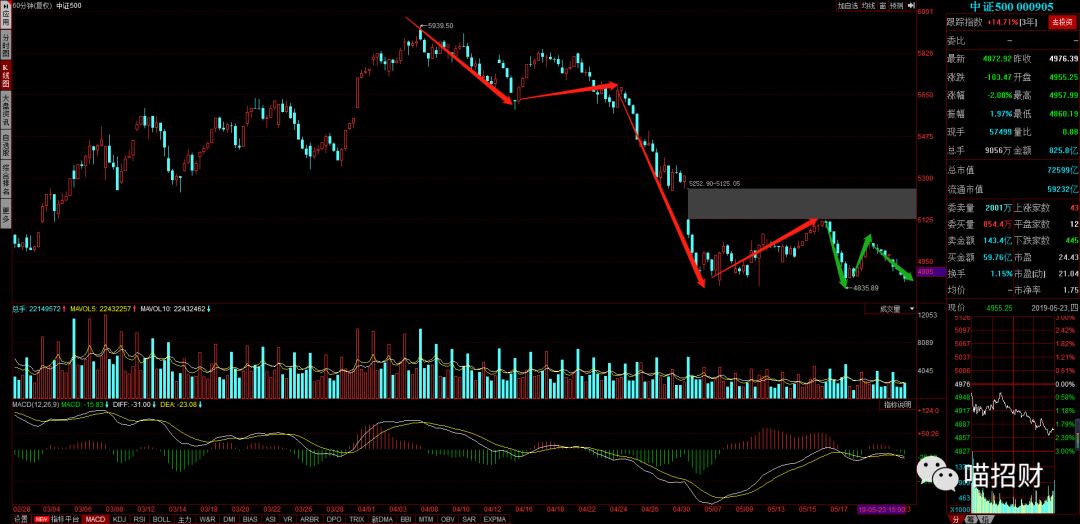Click the 60分钟(复权) period label

tap(34, 6)
